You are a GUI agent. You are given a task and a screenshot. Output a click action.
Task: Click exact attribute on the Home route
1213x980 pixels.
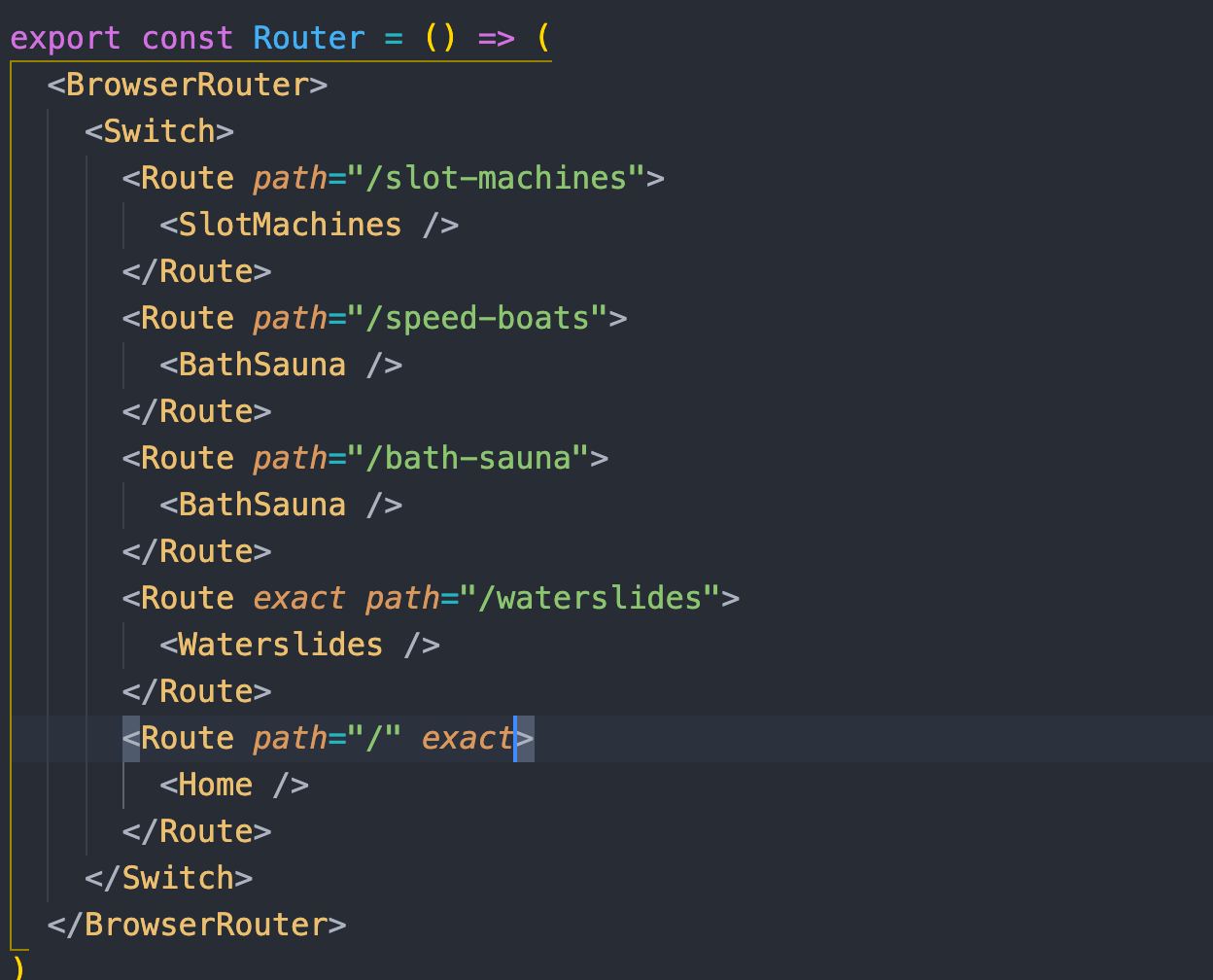tap(468, 738)
